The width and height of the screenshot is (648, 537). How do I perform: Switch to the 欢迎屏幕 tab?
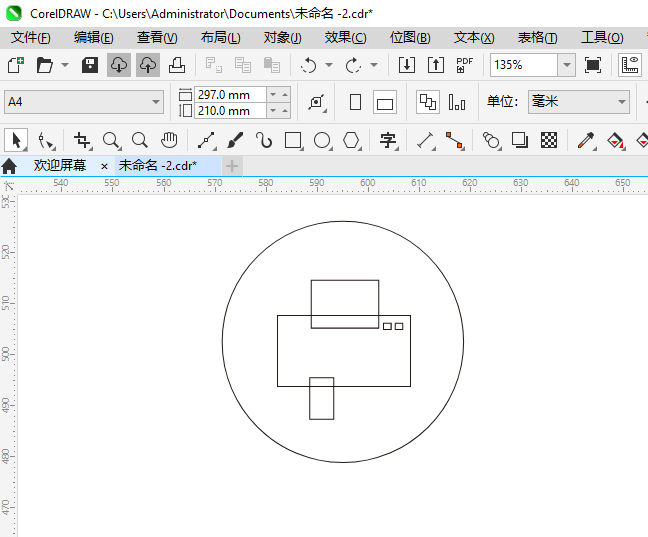pos(59,166)
